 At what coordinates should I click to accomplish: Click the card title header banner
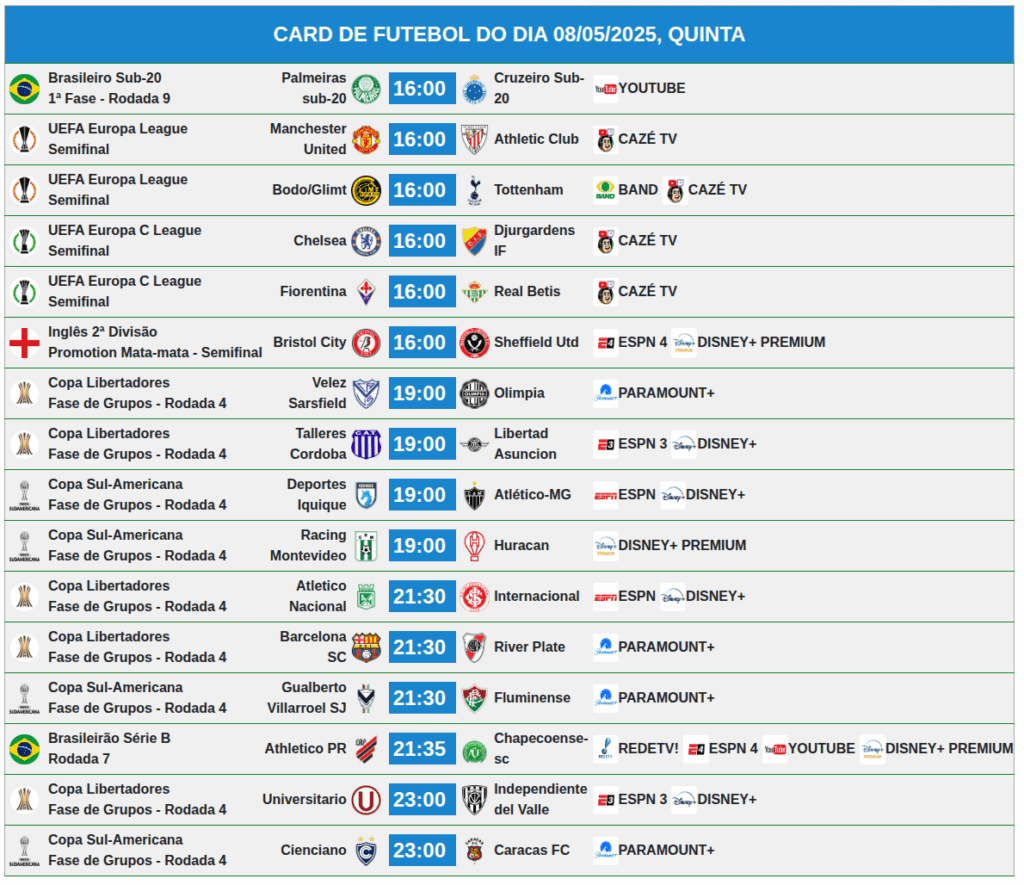tap(509, 35)
